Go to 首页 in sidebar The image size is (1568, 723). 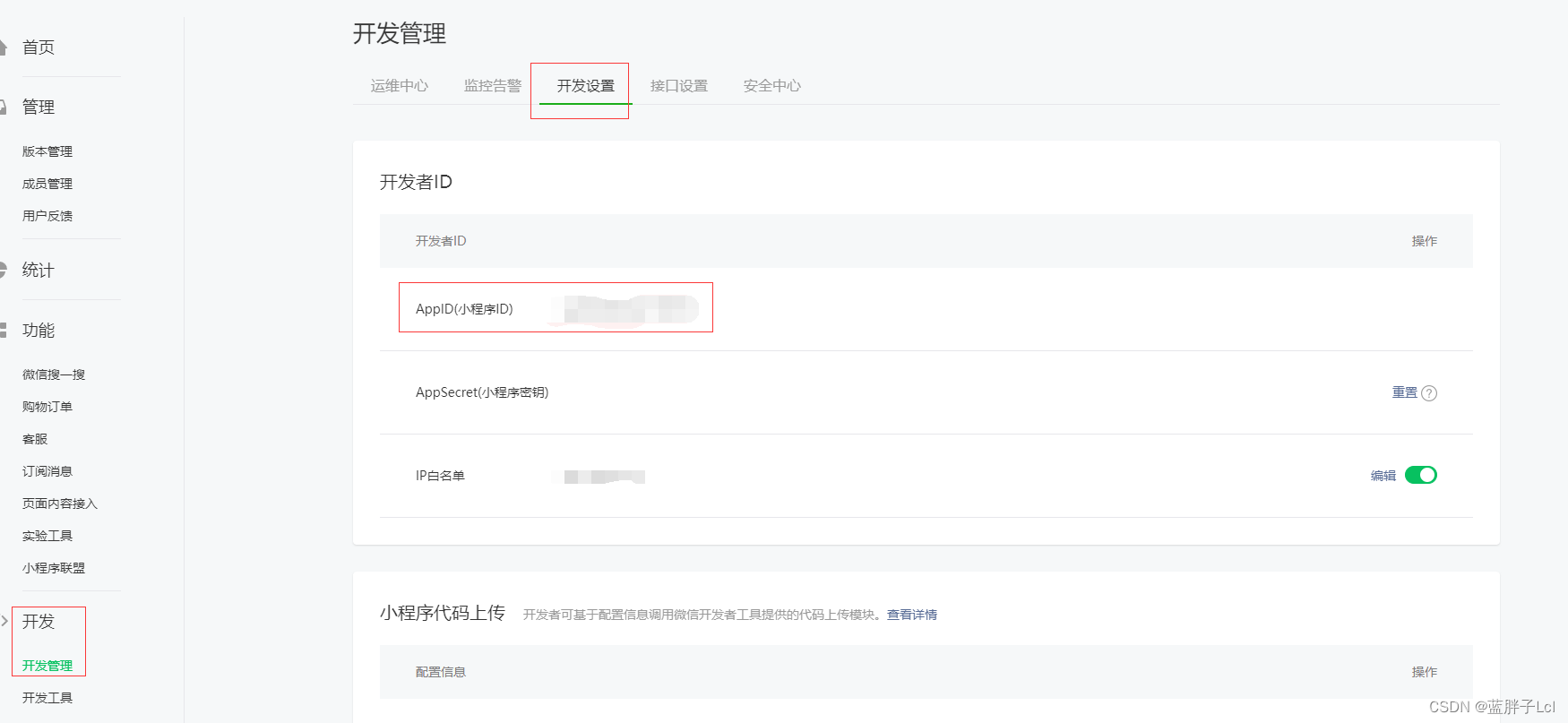(x=39, y=47)
